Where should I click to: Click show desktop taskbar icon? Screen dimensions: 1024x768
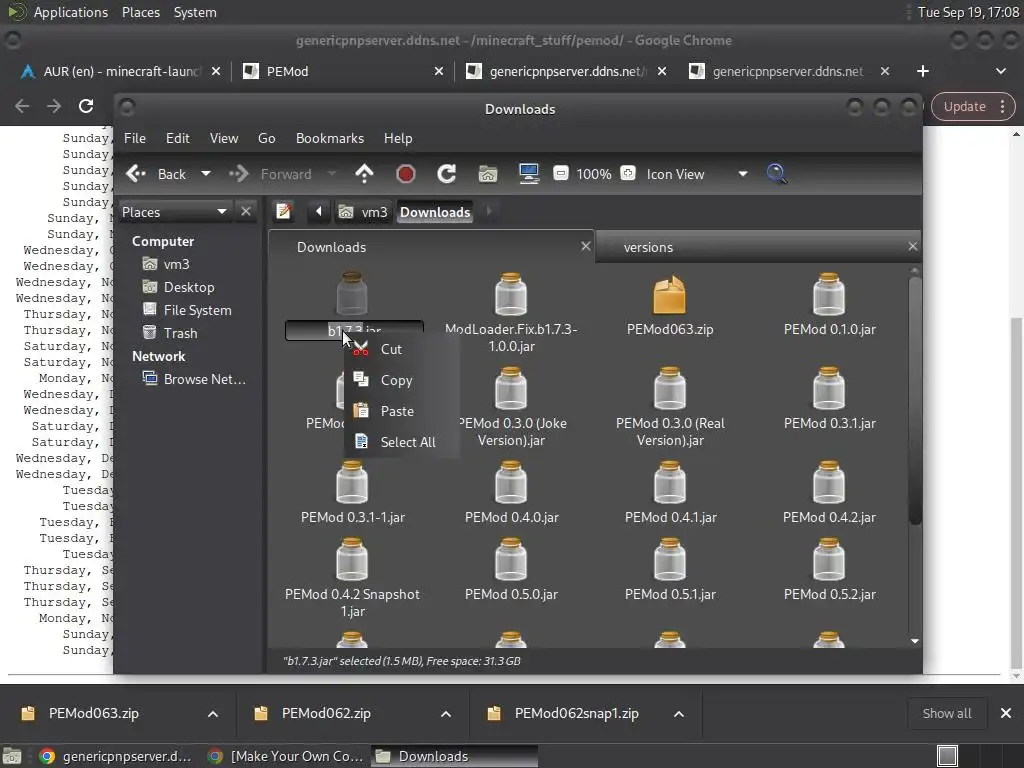pos(12,756)
